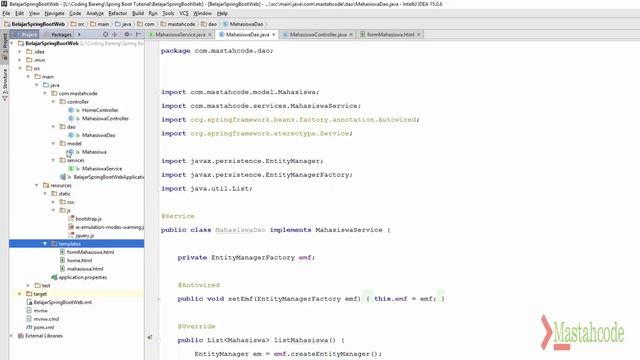Click the mastahcode breadcrumb
Viewport: 640px width, 360px height.
tap(178, 24)
